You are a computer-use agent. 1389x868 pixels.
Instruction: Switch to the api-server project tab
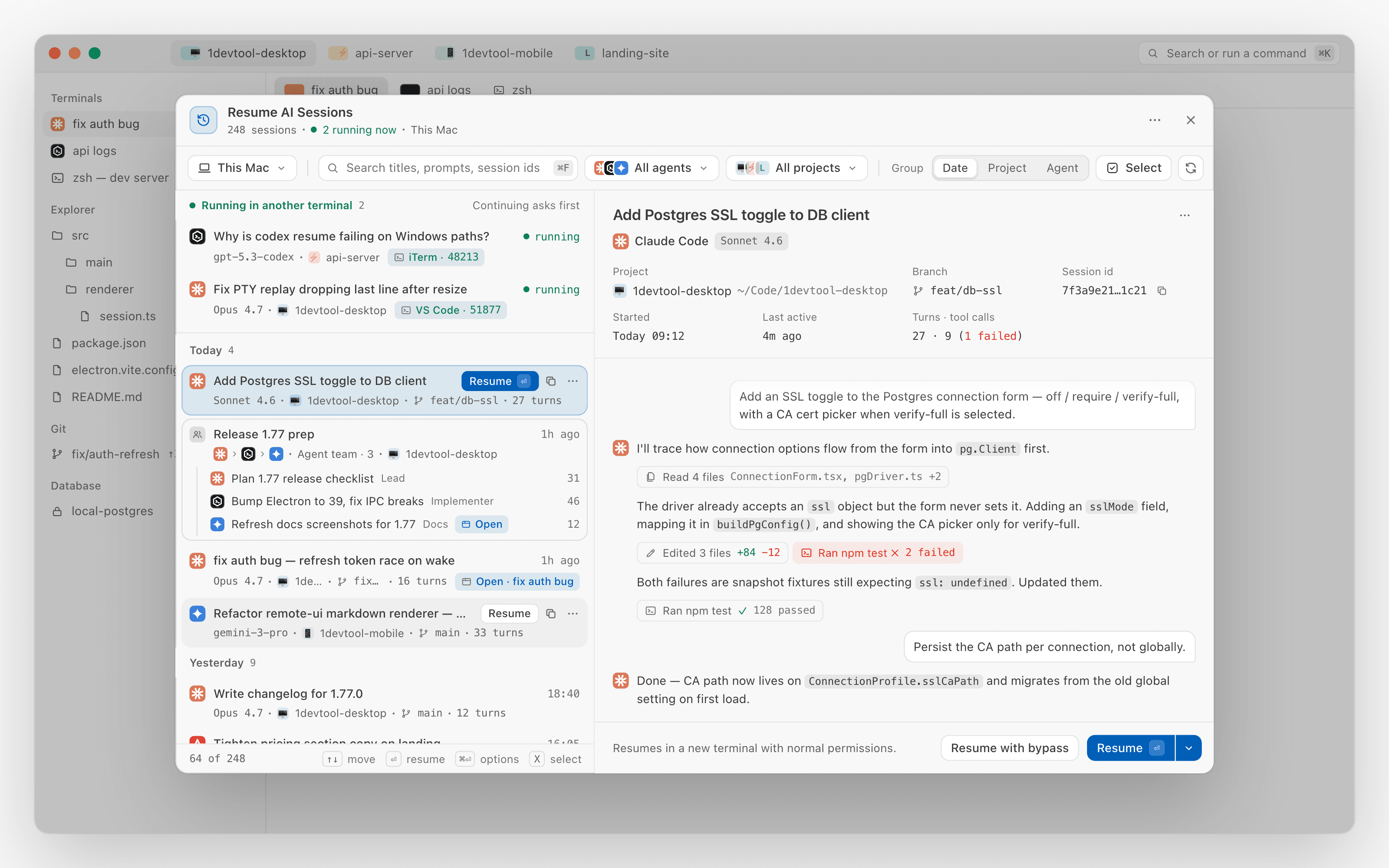click(x=371, y=53)
